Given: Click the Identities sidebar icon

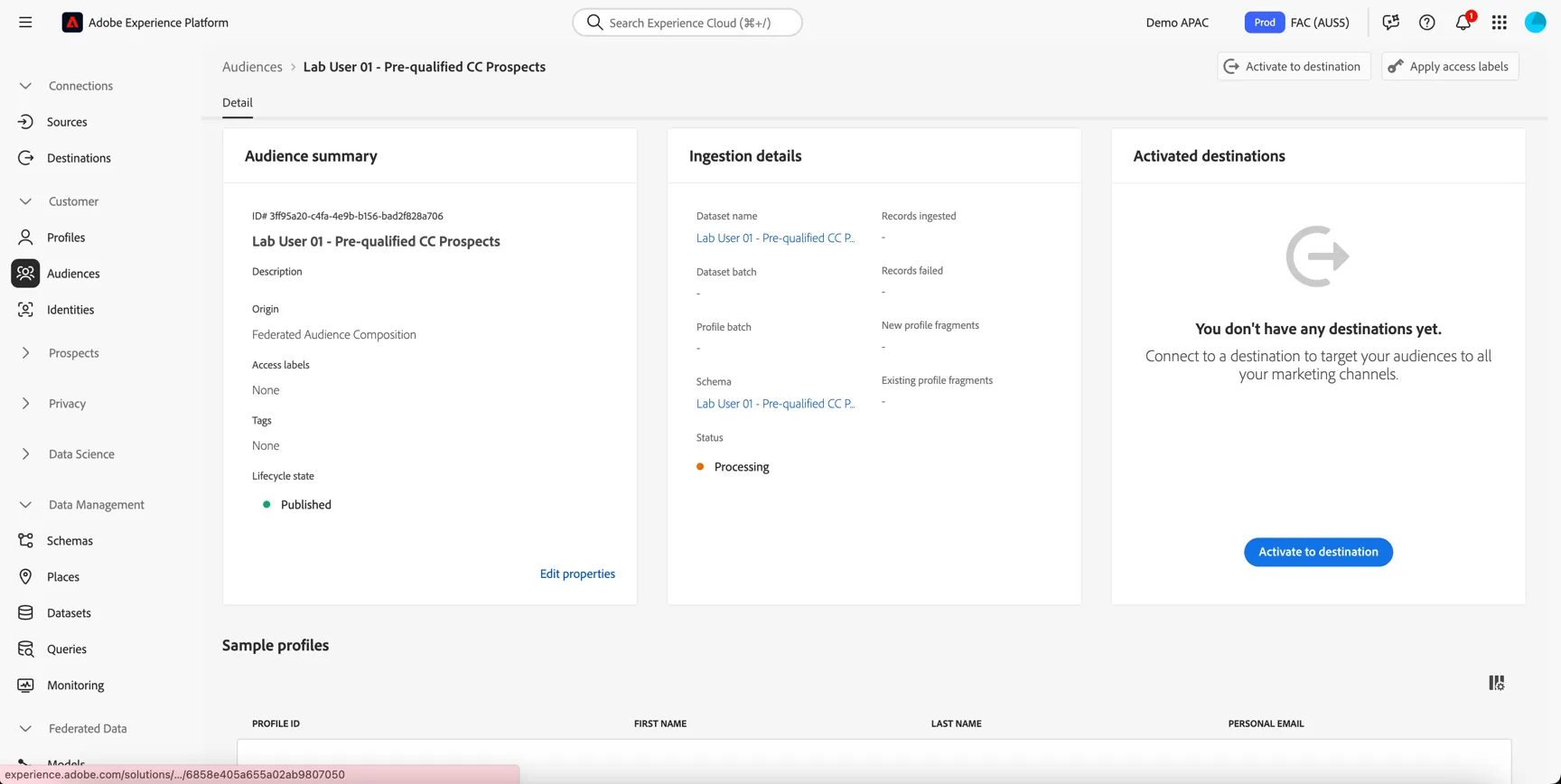Looking at the screenshot, I should click(25, 310).
